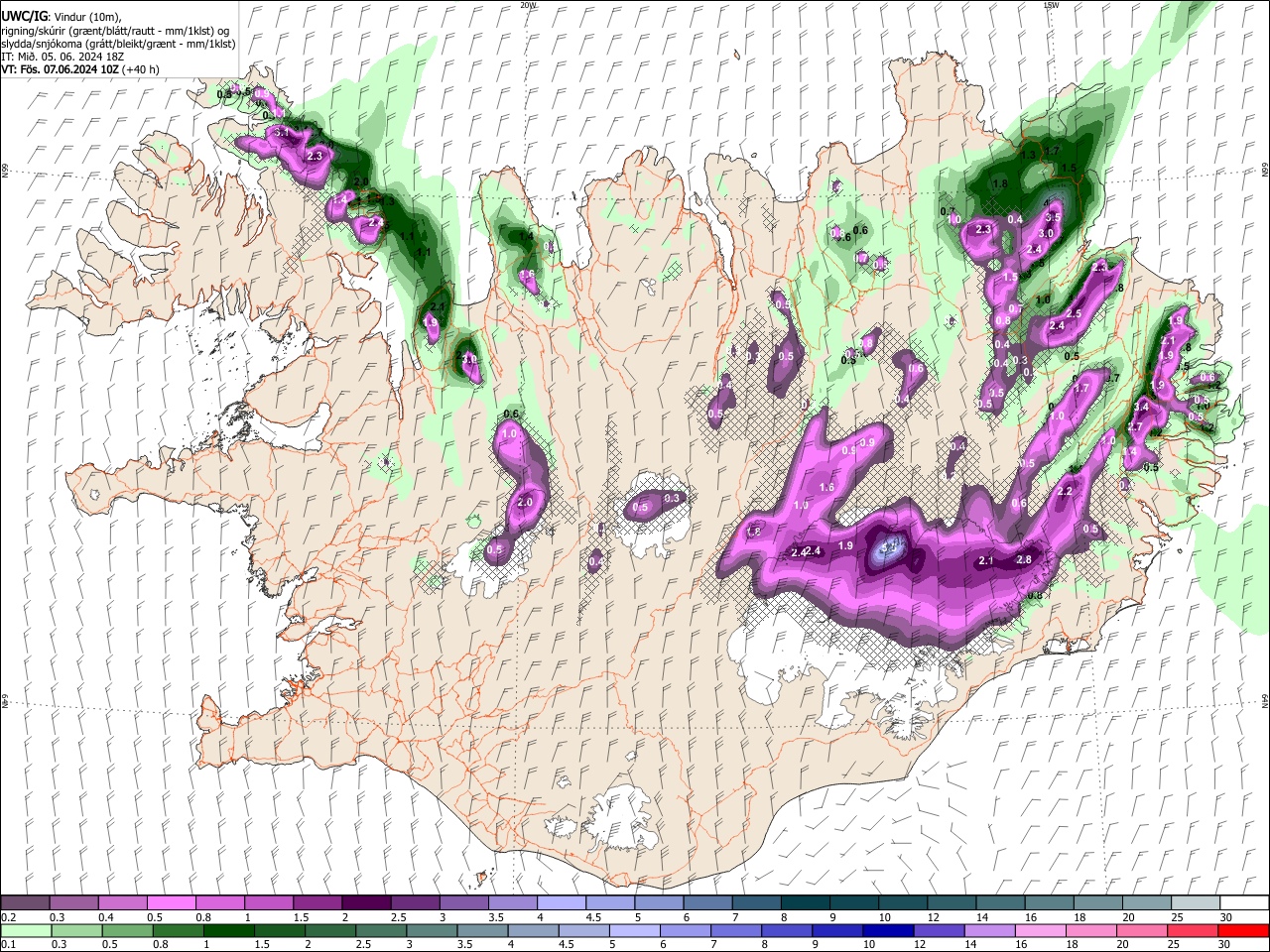
Task: Click the pale blue peak inside the southeast snow band
Action: point(890,548)
